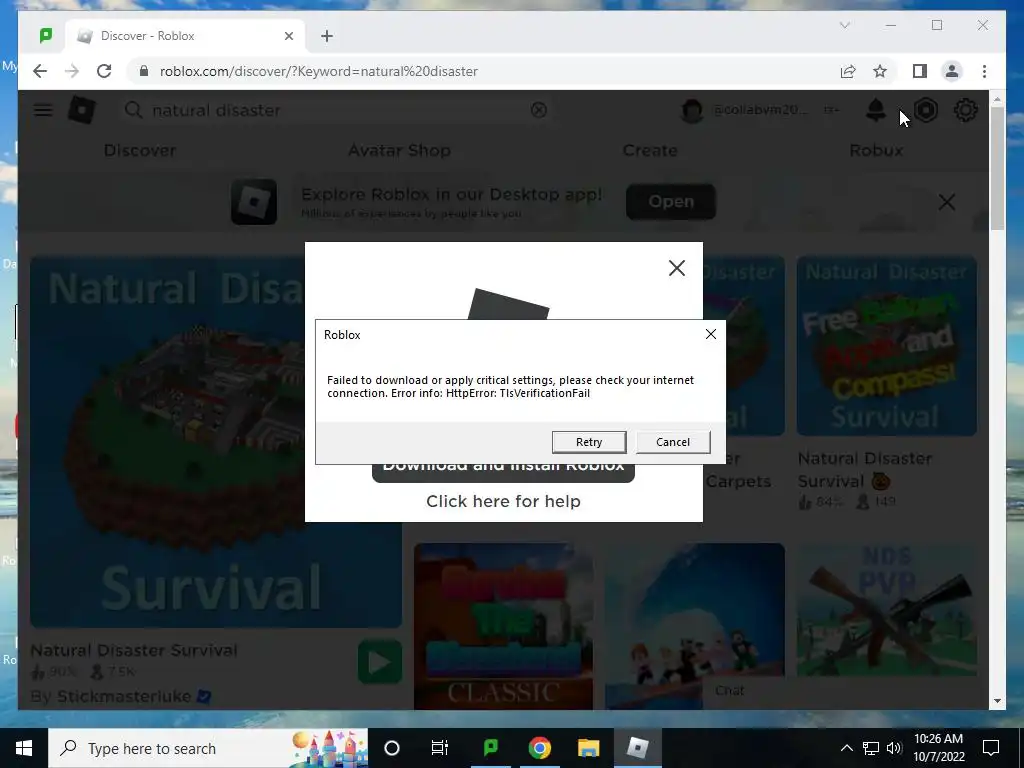Open the network tray icon
The image size is (1024, 768).
871,748
